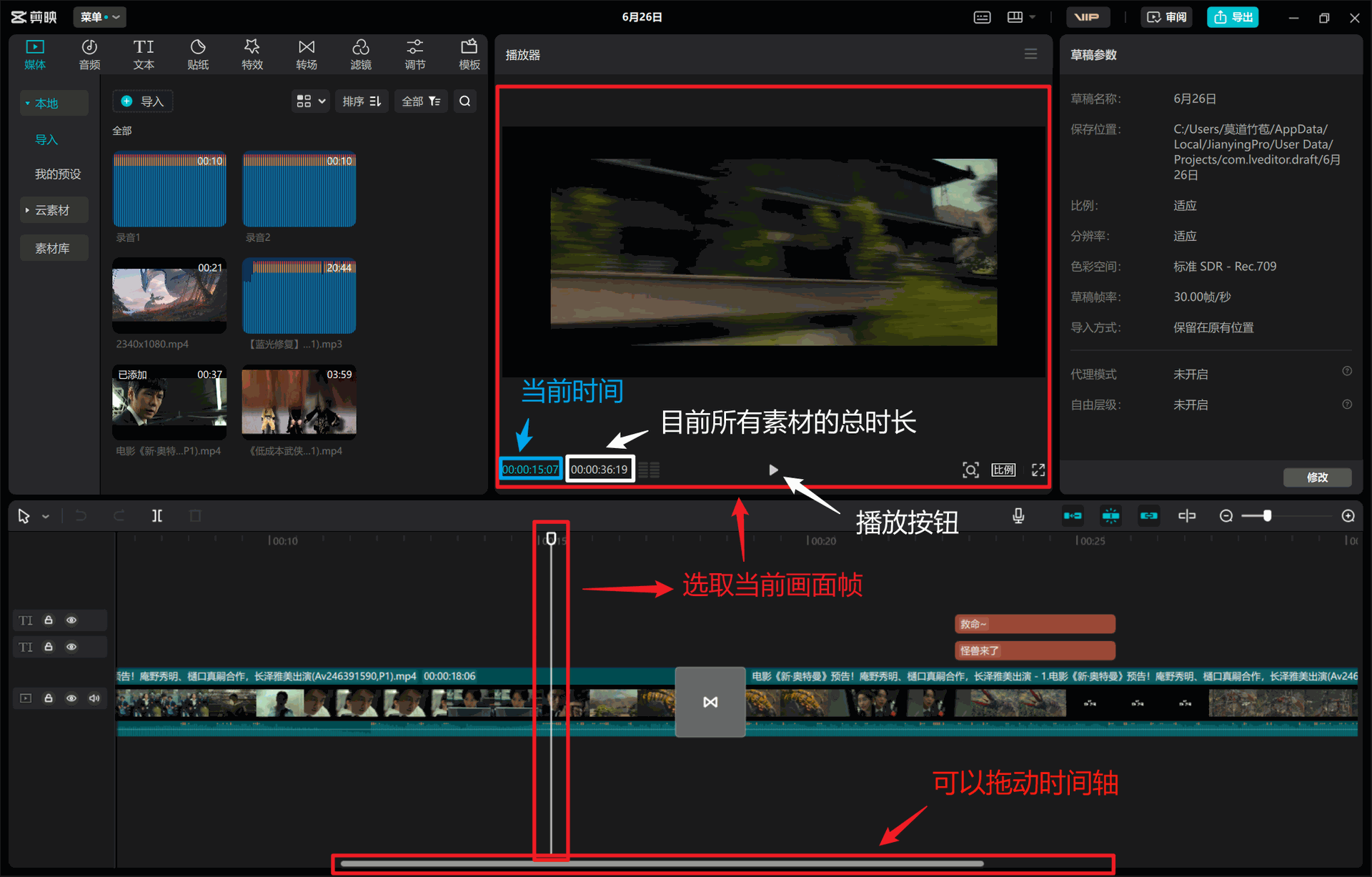The width and height of the screenshot is (1372, 877).
Task: Select the 救命~ text clip on timeline
Action: pyautogui.click(x=1035, y=624)
